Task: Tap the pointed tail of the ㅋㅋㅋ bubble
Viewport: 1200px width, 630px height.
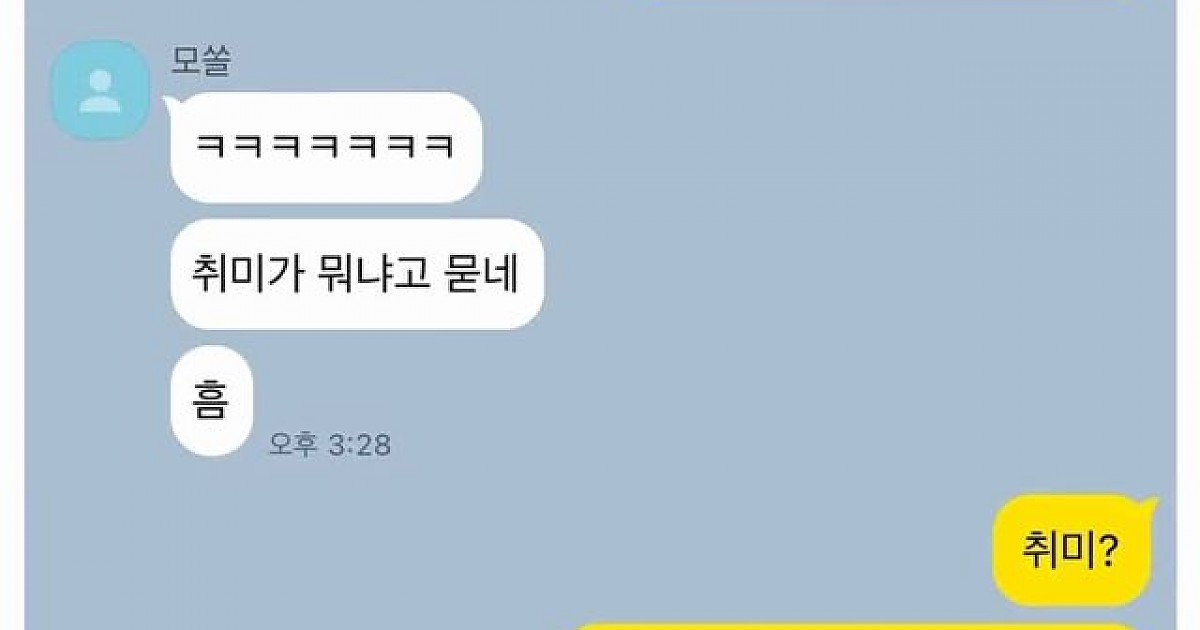Action: coord(170,100)
